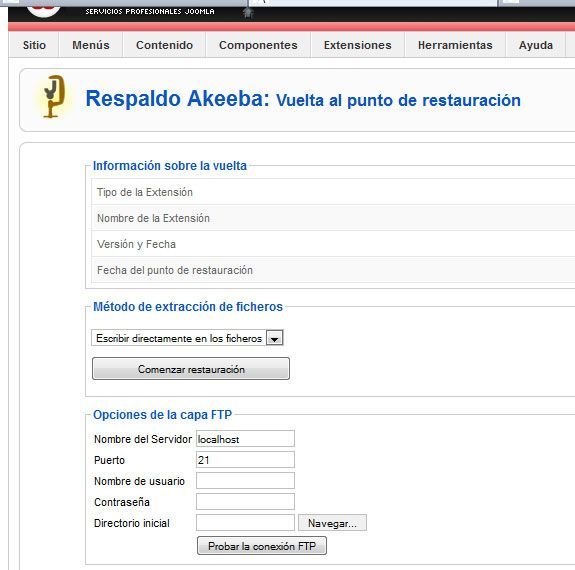Open the Componentes menu
The width and height of the screenshot is (575, 570).
pyautogui.click(x=258, y=45)
